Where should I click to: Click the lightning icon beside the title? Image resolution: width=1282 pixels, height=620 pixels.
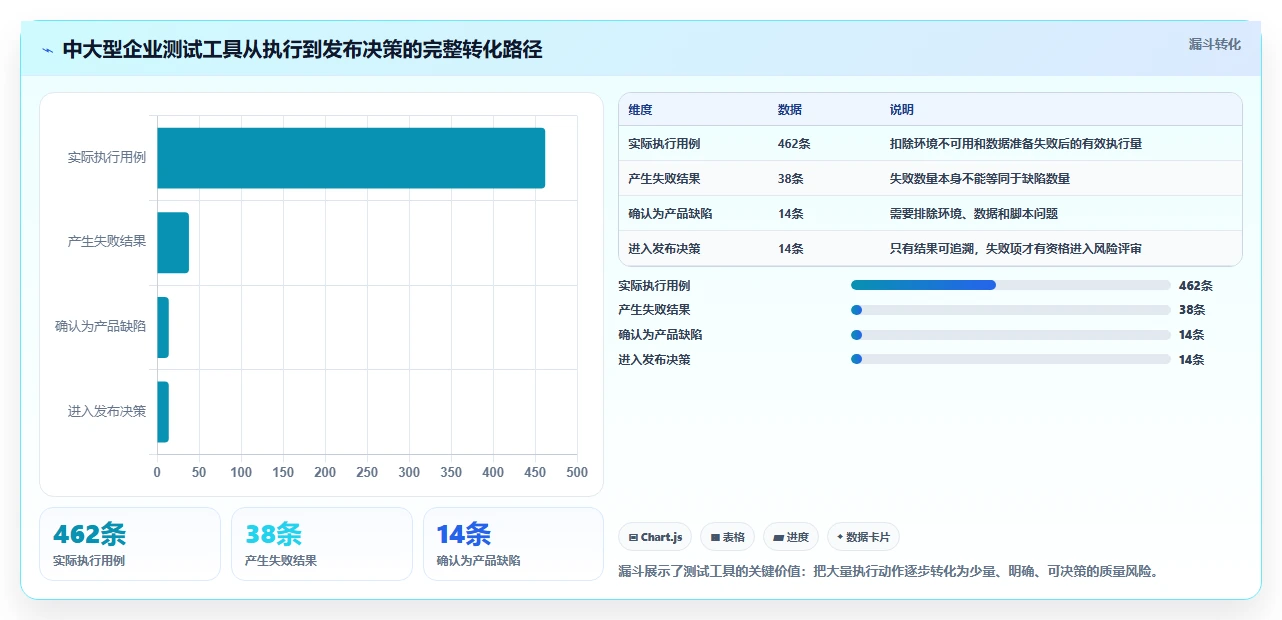[x=47, y=49]
